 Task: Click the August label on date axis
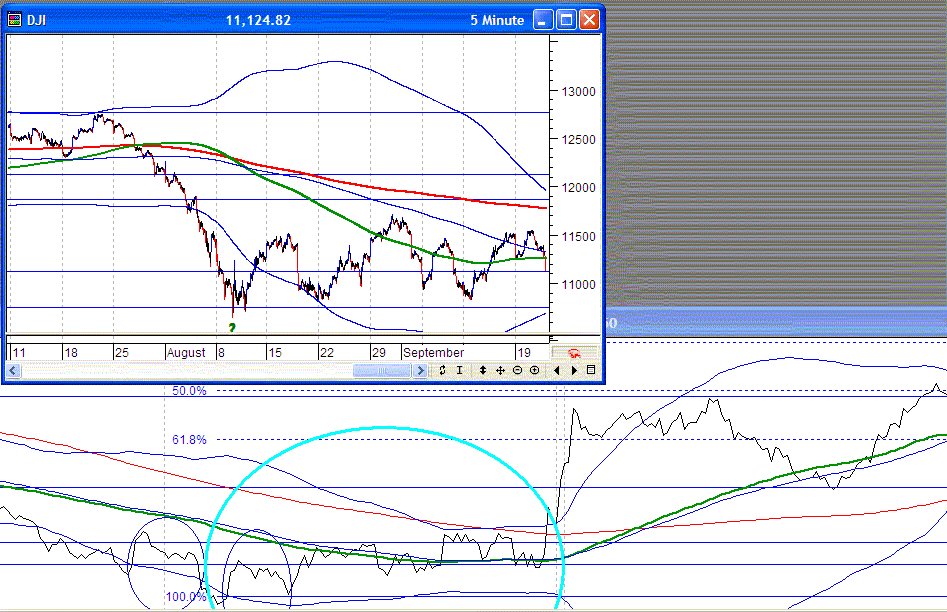pos(186,353)
